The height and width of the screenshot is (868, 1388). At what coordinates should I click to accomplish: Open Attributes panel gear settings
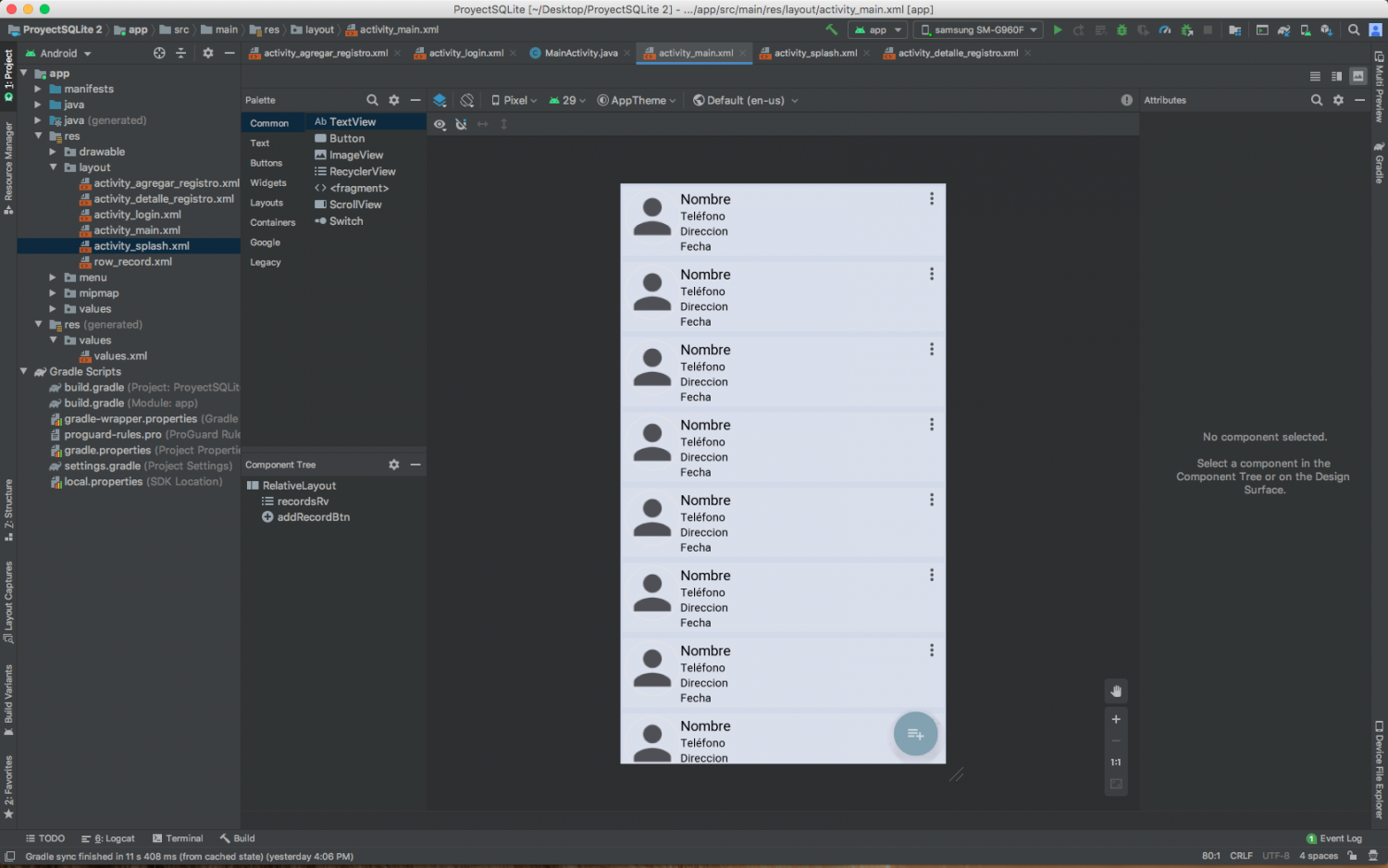1338,100
